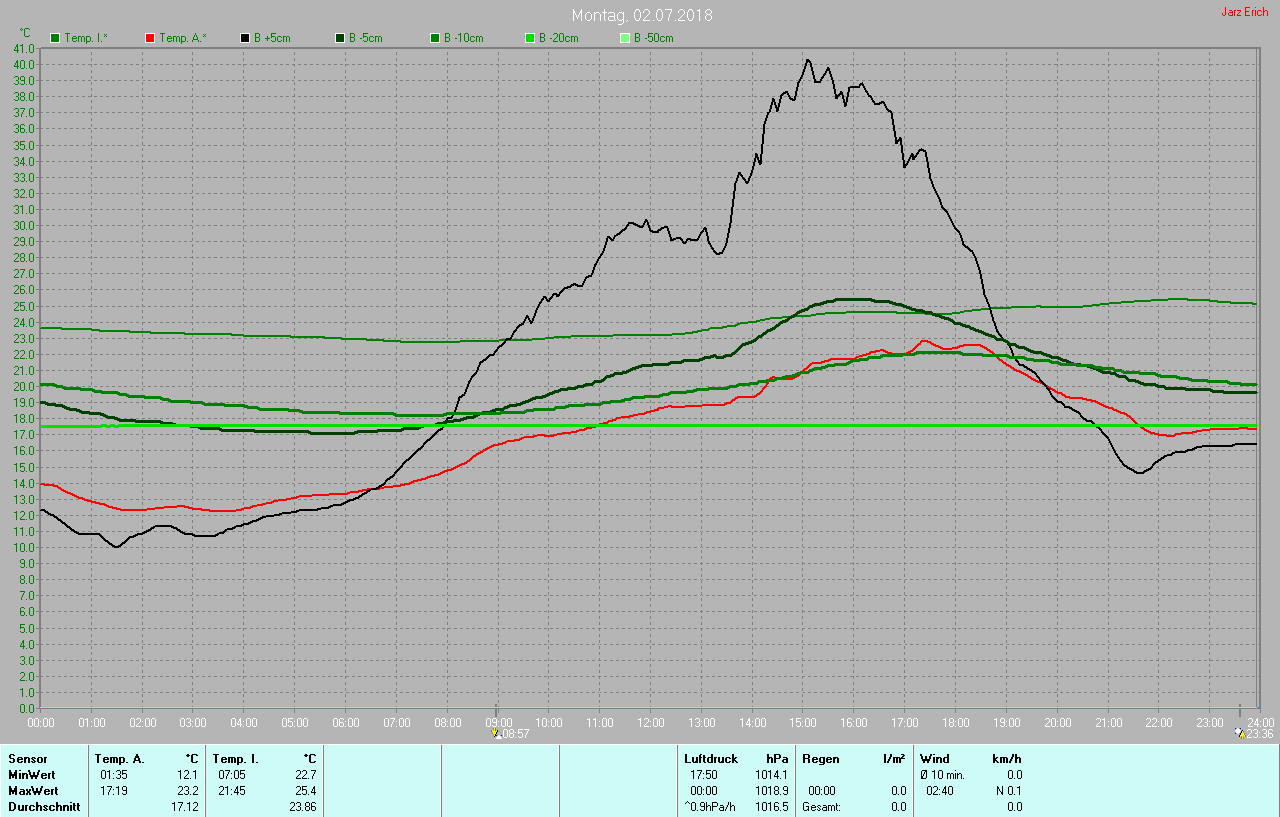Click the 30.0 label on the temperature axis
Image resolution: width=1280 pixels, height=817 pixels.
pos(24,225)
